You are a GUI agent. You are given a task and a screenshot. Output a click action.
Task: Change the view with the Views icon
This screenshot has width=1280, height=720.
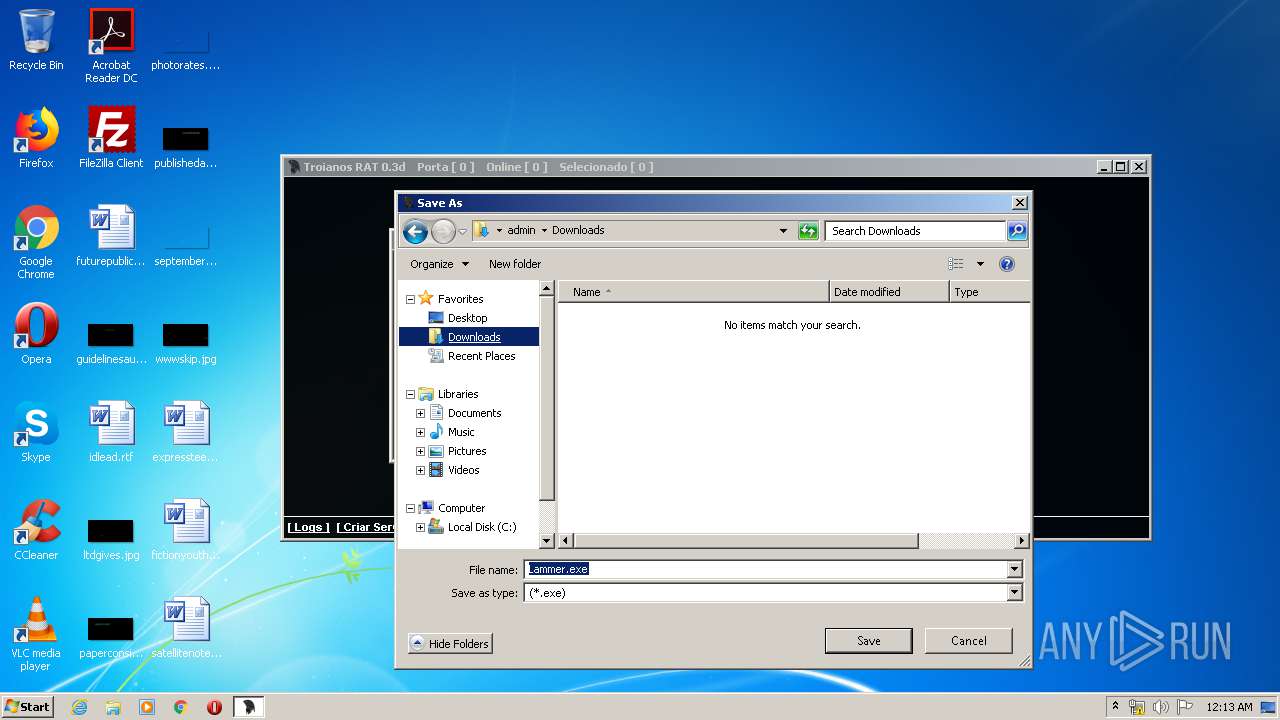click(x=956, y=264)
